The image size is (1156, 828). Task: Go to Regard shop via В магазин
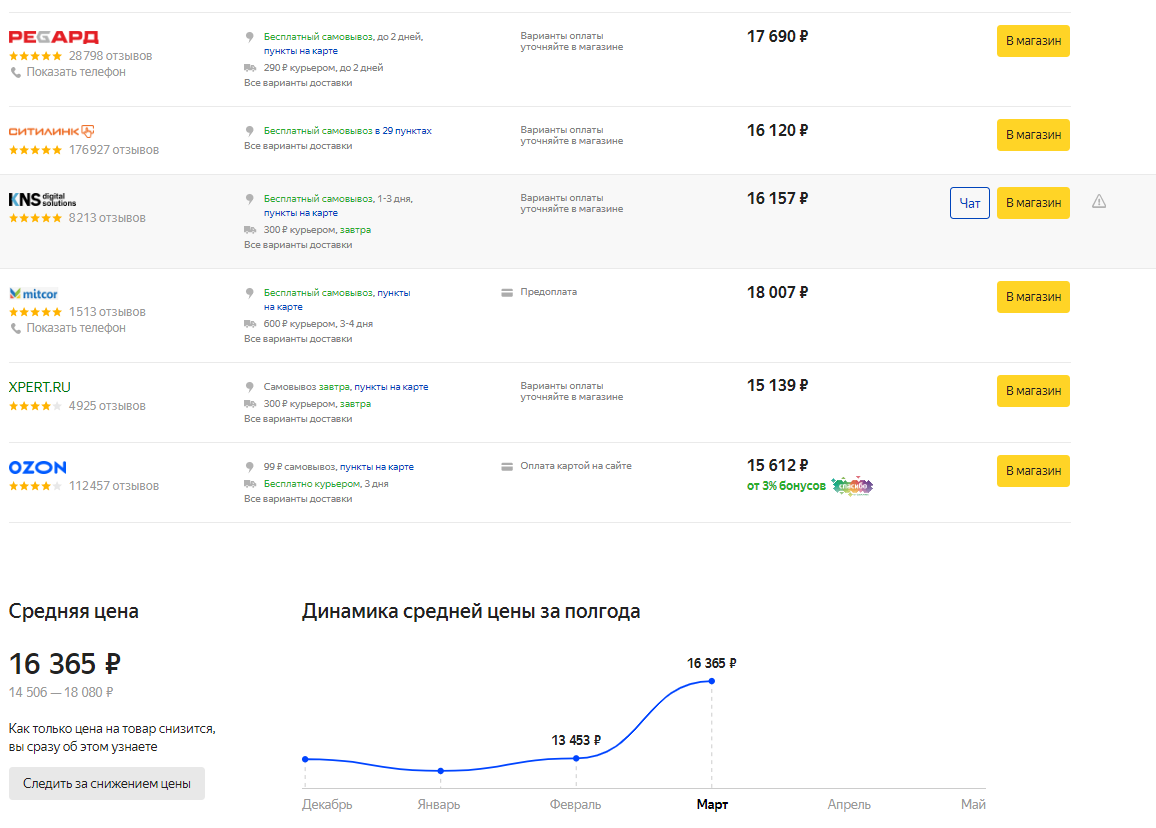pos(1033,41)
